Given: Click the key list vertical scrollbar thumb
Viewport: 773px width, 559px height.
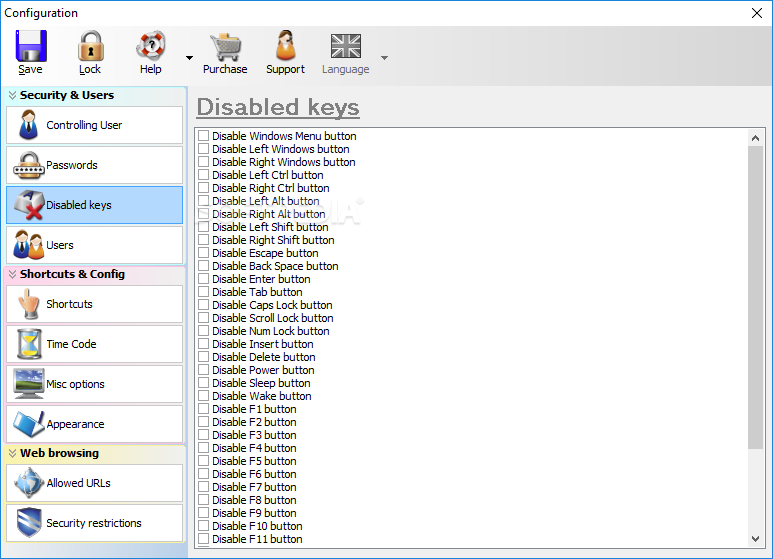Looking at the screenshot, I should pos(755,297).
